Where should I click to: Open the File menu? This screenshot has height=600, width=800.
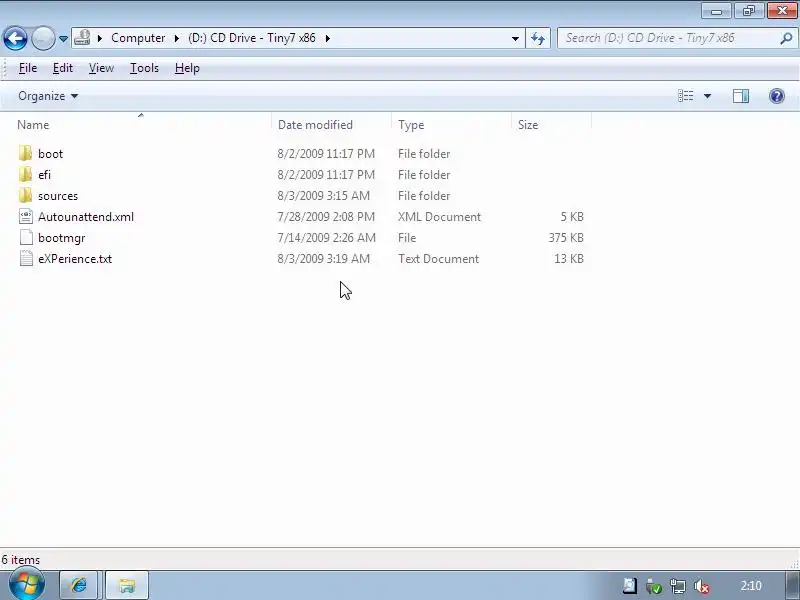[x=28, y=68]
